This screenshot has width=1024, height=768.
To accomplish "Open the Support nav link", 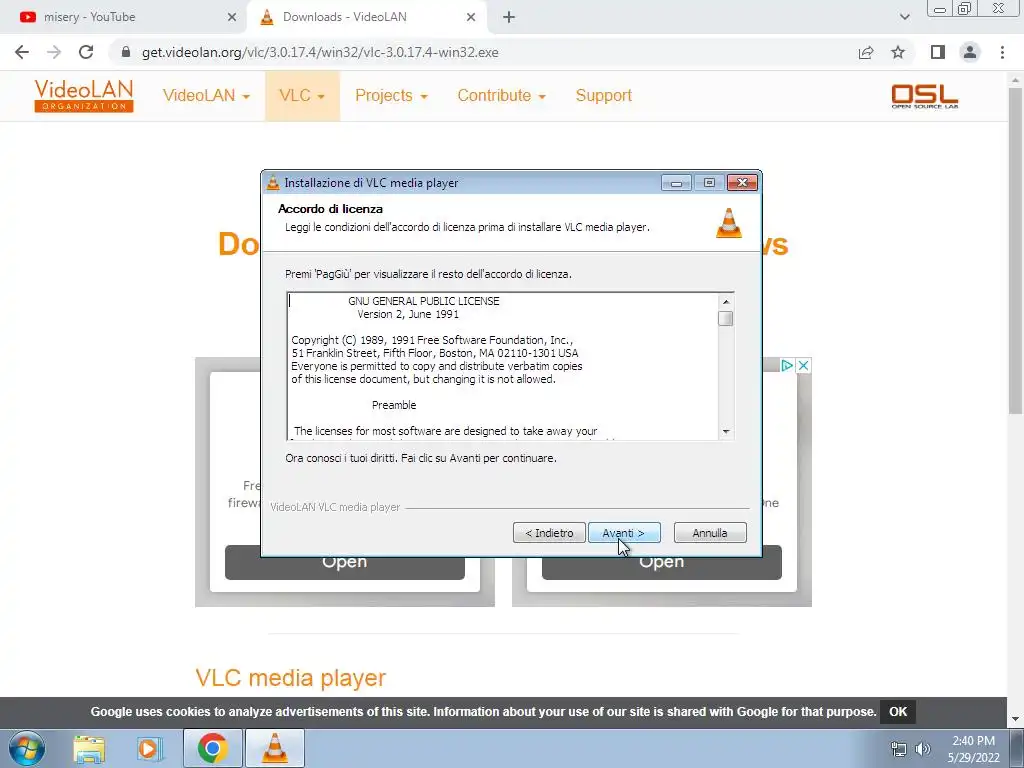I will tap(603, 95).
